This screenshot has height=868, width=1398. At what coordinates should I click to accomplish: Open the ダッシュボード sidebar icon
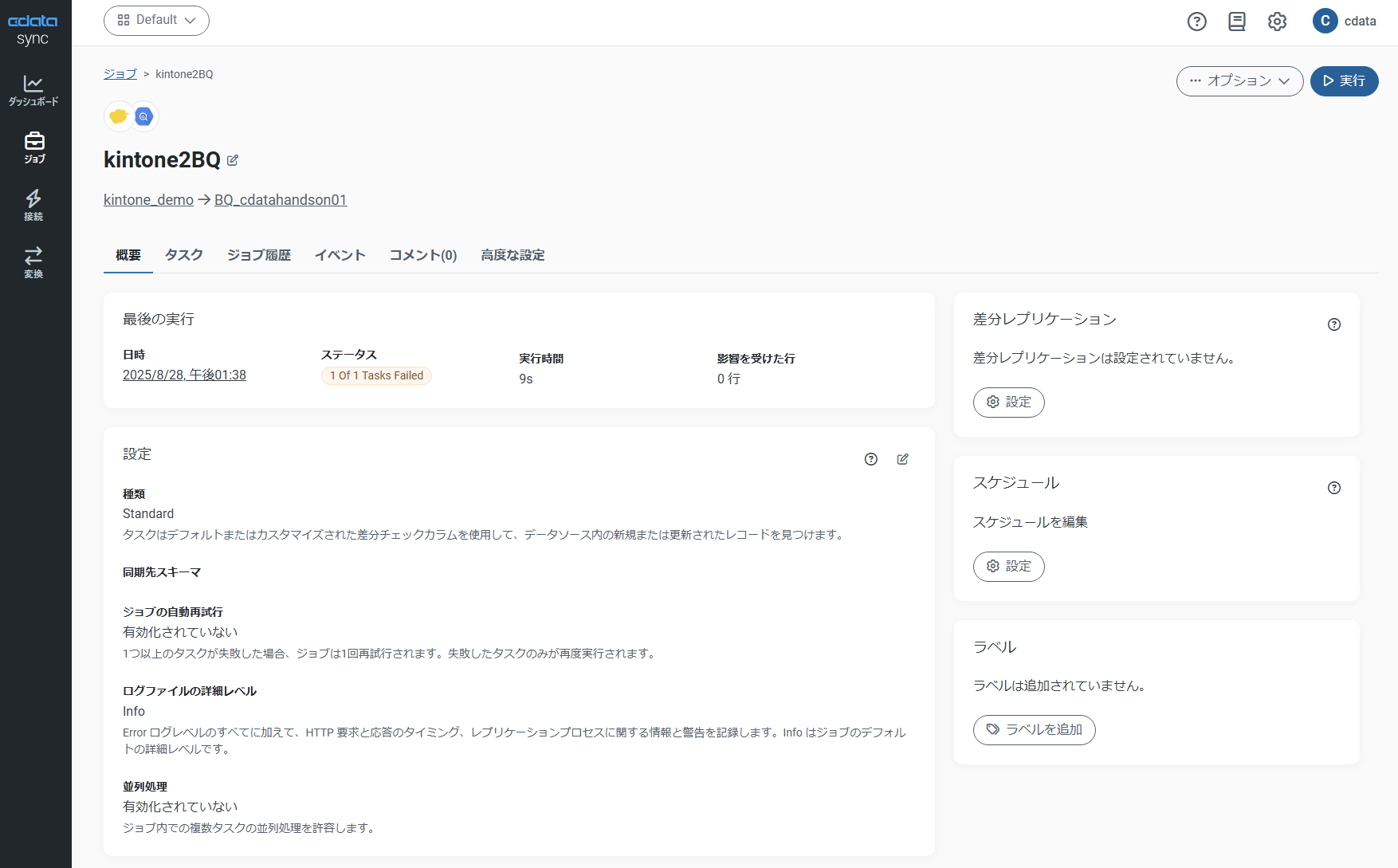coord(33,90)
